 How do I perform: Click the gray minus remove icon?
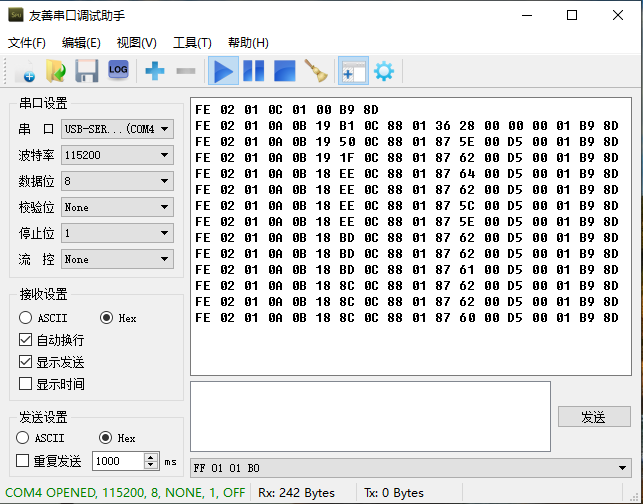point(186,71)
